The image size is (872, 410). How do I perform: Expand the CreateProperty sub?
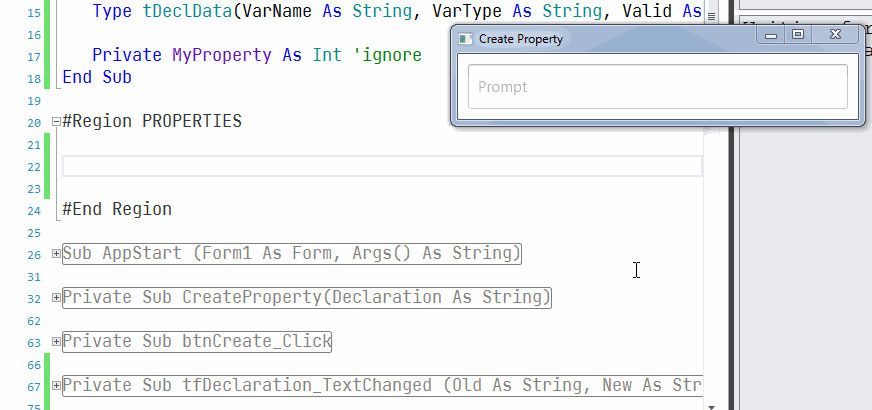[x=56, y=298]
